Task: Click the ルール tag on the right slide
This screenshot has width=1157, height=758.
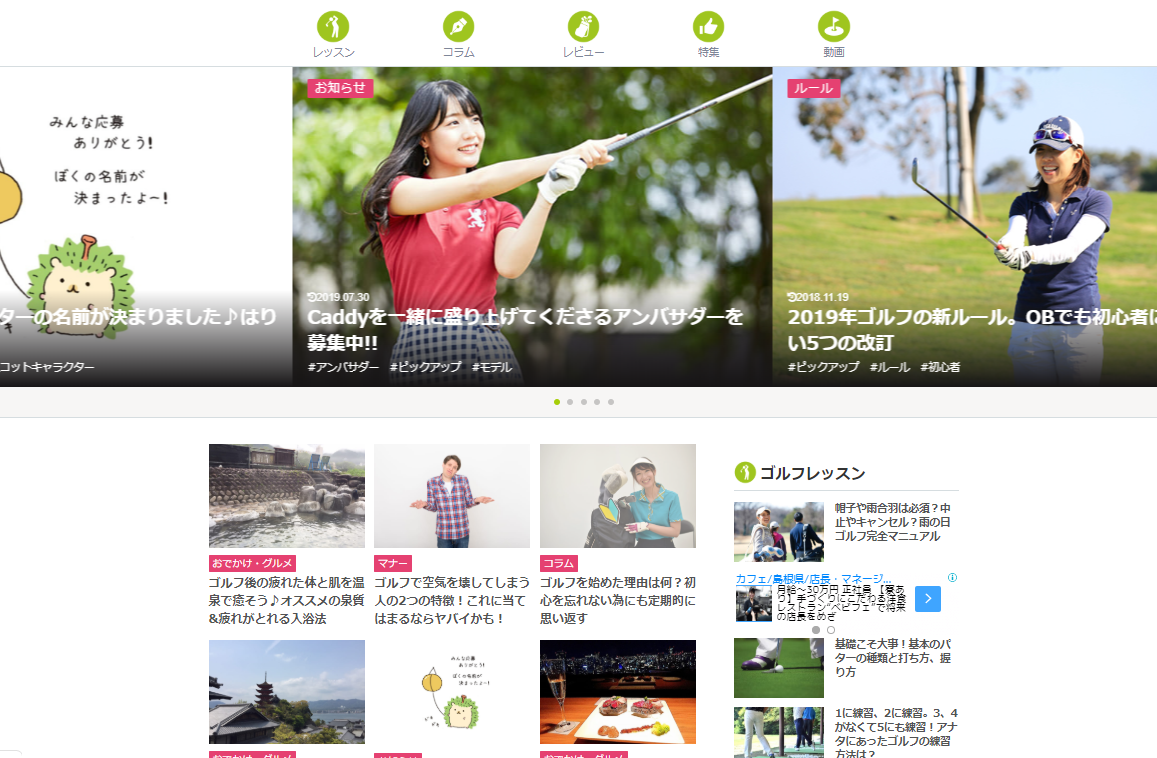Action: pos(813,88)
